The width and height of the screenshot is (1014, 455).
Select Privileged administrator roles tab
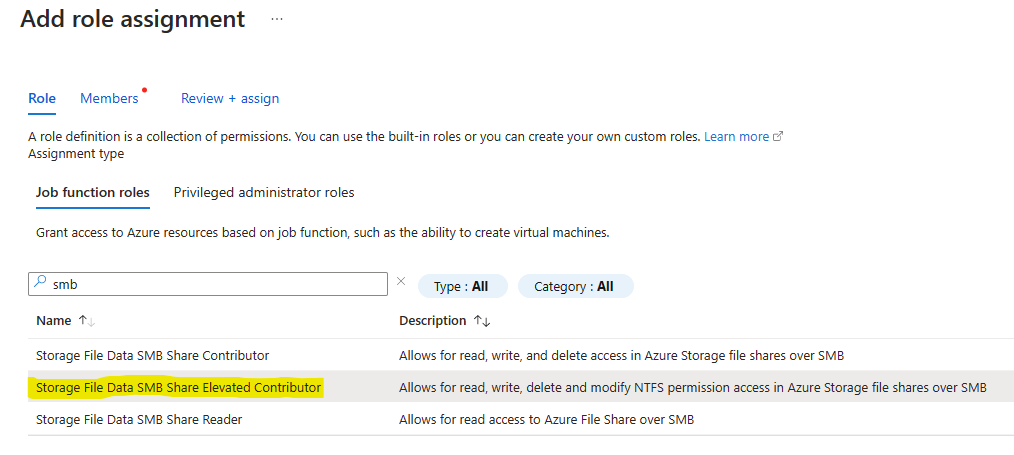click(x=264, y=193)
